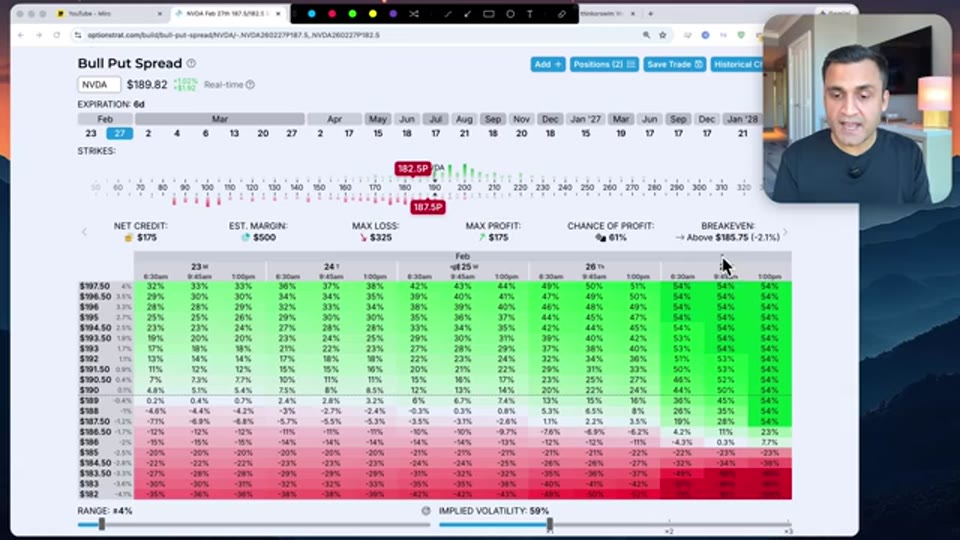Choose expiration 13 under Mar
The width and height of the screenshot is (960, 540).
point(234,133)
